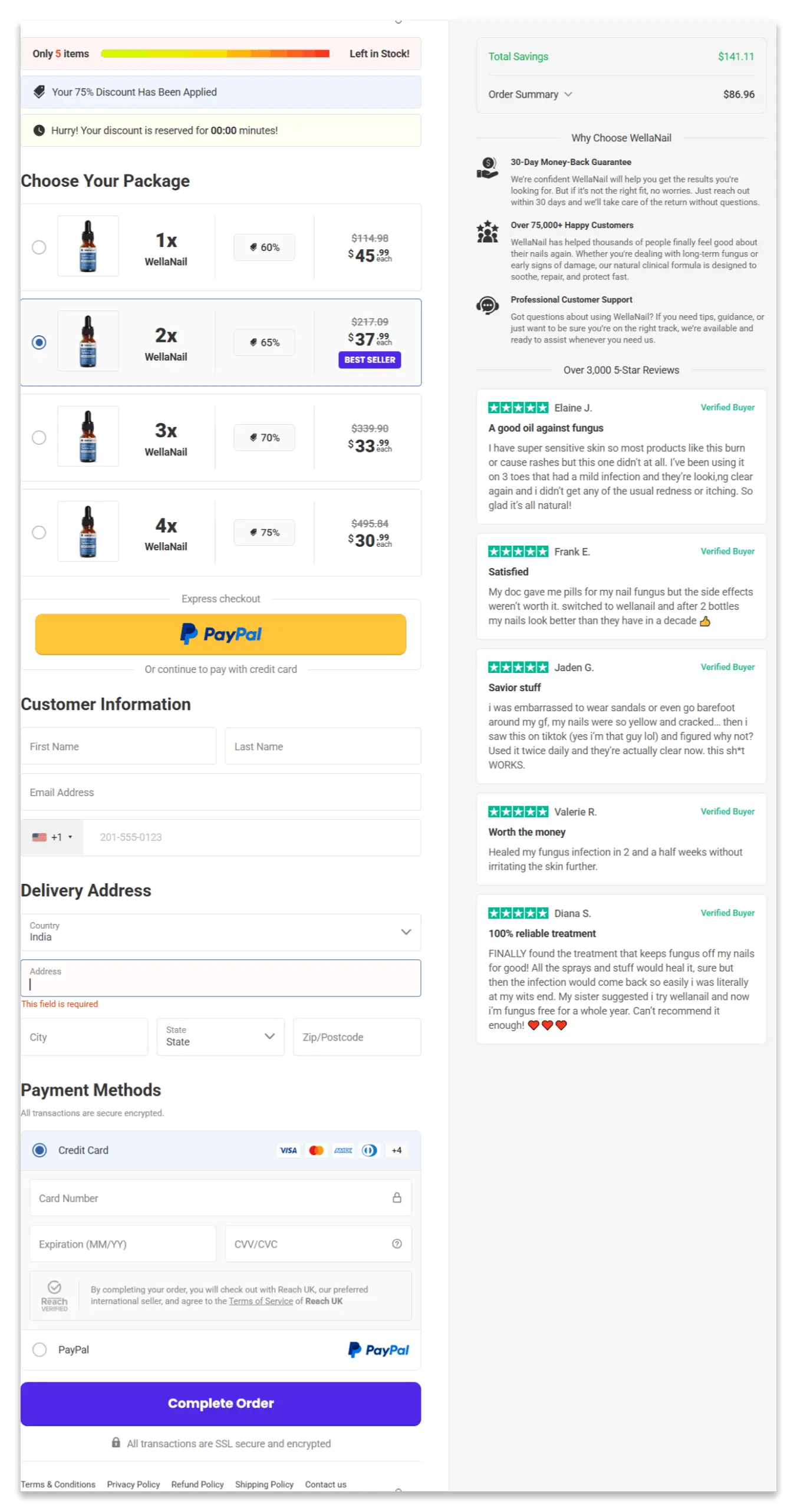Open the Terms of Service link
797x1512 pixels.
(x=260, y=1300)
